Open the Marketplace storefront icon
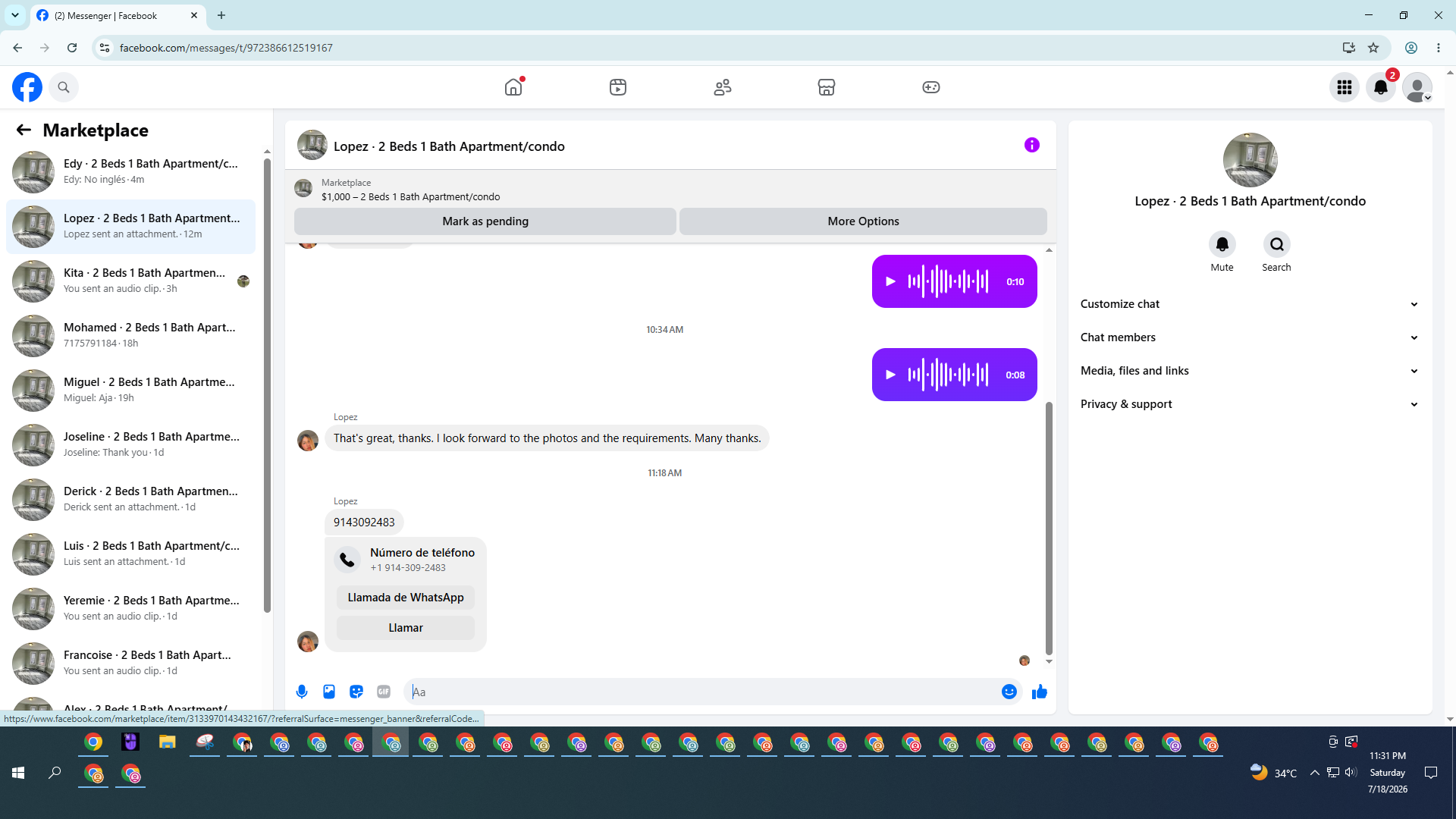This screenshot has width=1456, height=819. click(827, 87)
